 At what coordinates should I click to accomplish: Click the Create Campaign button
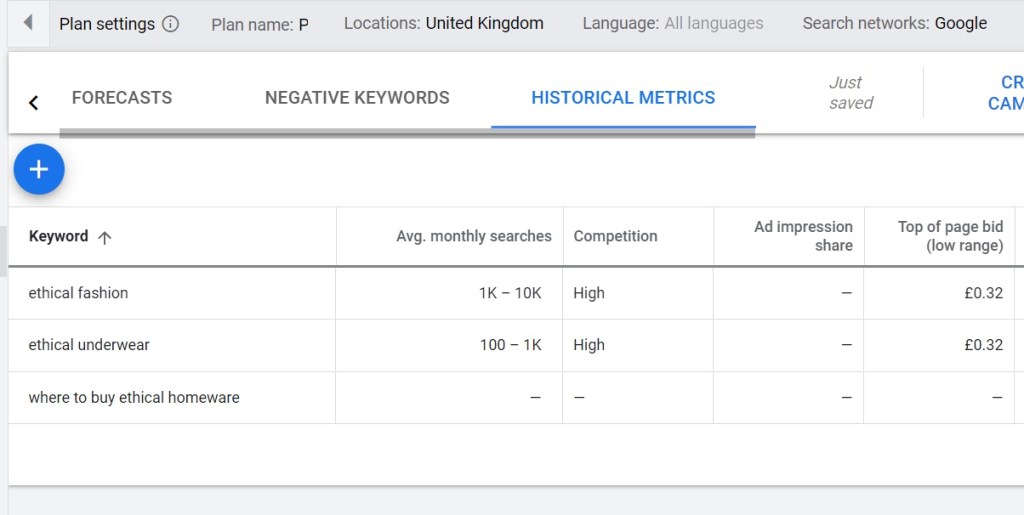pyautogui.click(x=1004, y=93)
